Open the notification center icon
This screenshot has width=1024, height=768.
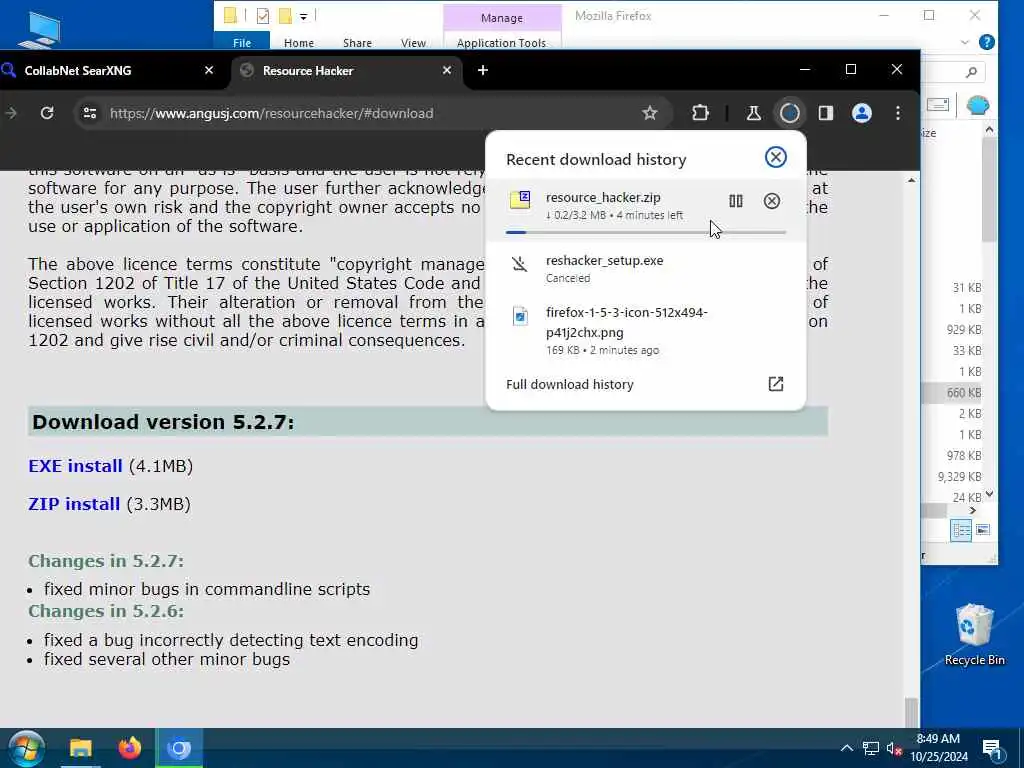pyautogui.click(x=992, y=748)
